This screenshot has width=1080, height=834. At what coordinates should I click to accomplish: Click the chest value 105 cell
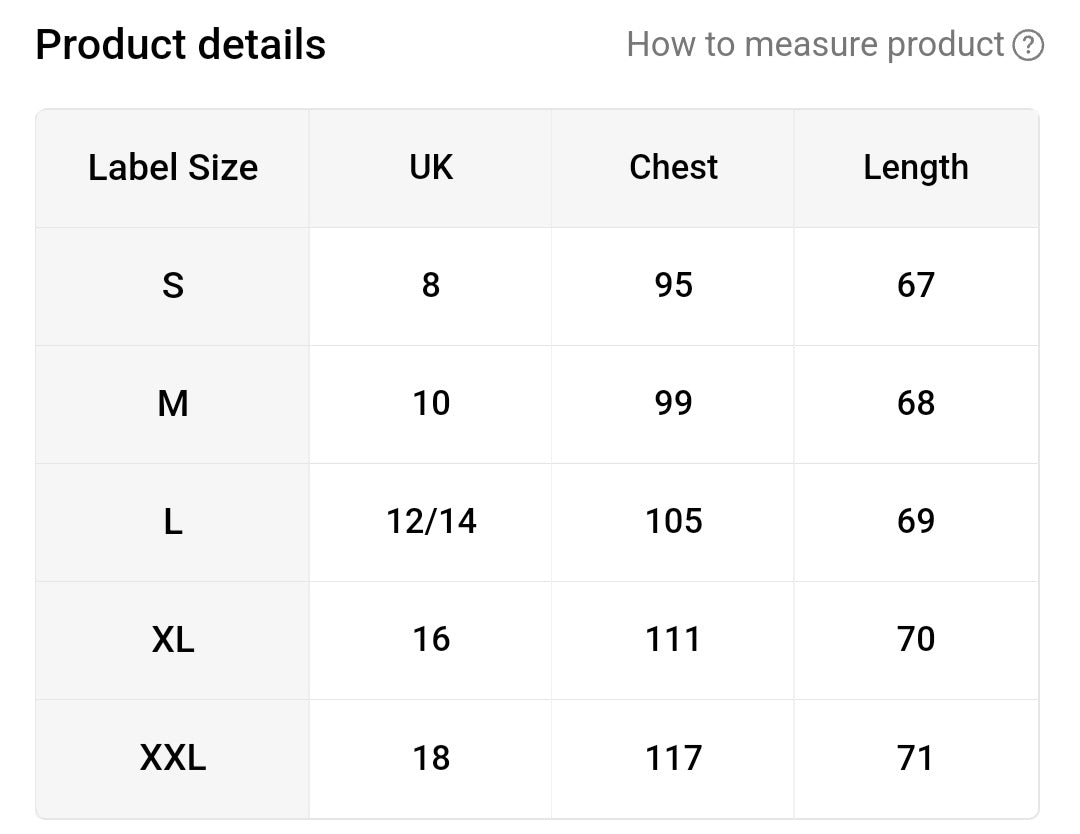tap(673, 522)
